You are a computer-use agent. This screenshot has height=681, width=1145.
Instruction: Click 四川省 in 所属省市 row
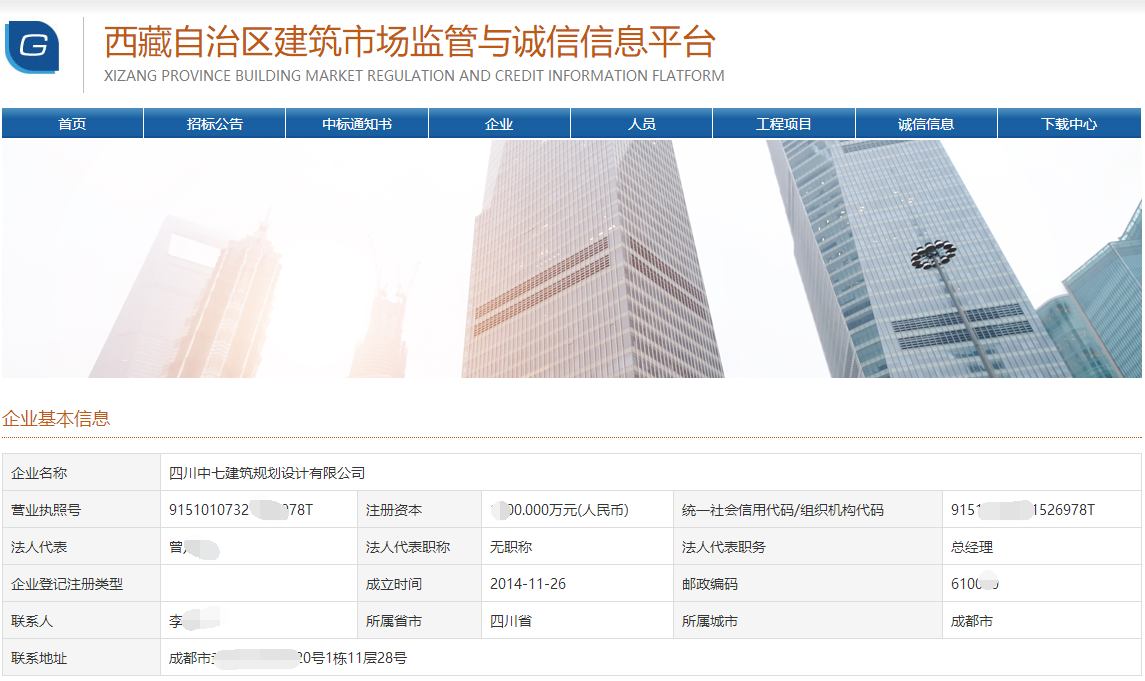(x=511, y=621)
